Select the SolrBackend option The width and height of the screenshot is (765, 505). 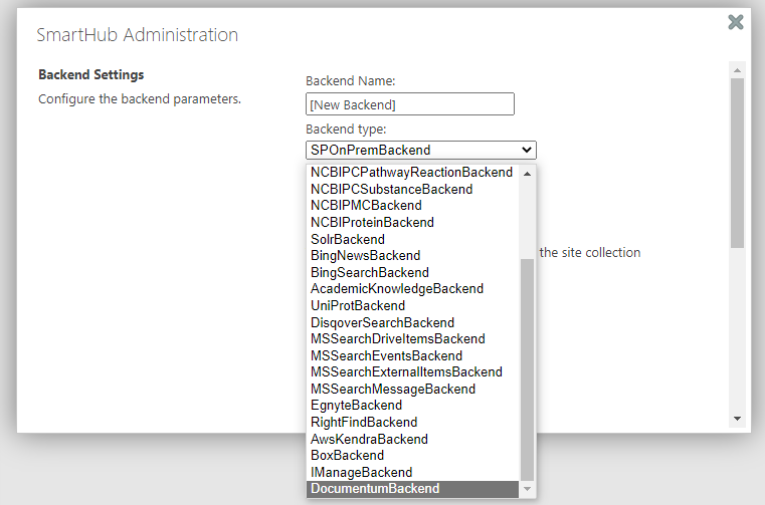(347, 239)
